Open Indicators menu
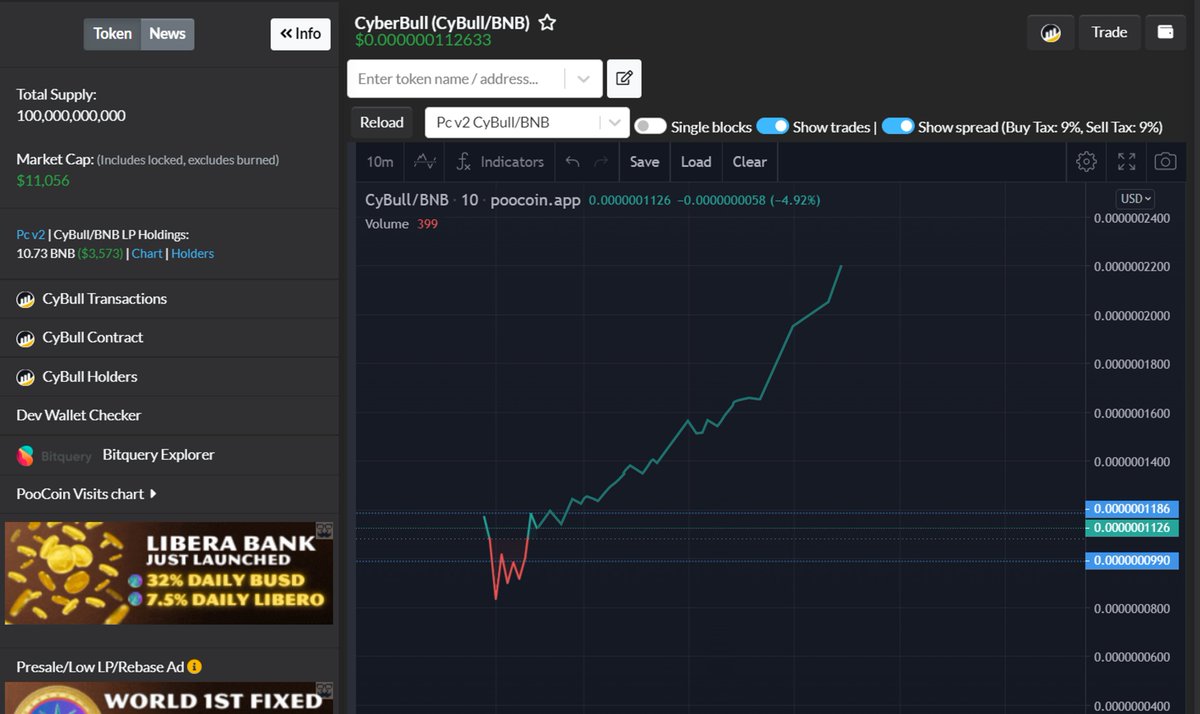The width and height of the screenshot is (1200, 714). pos(499,161)
